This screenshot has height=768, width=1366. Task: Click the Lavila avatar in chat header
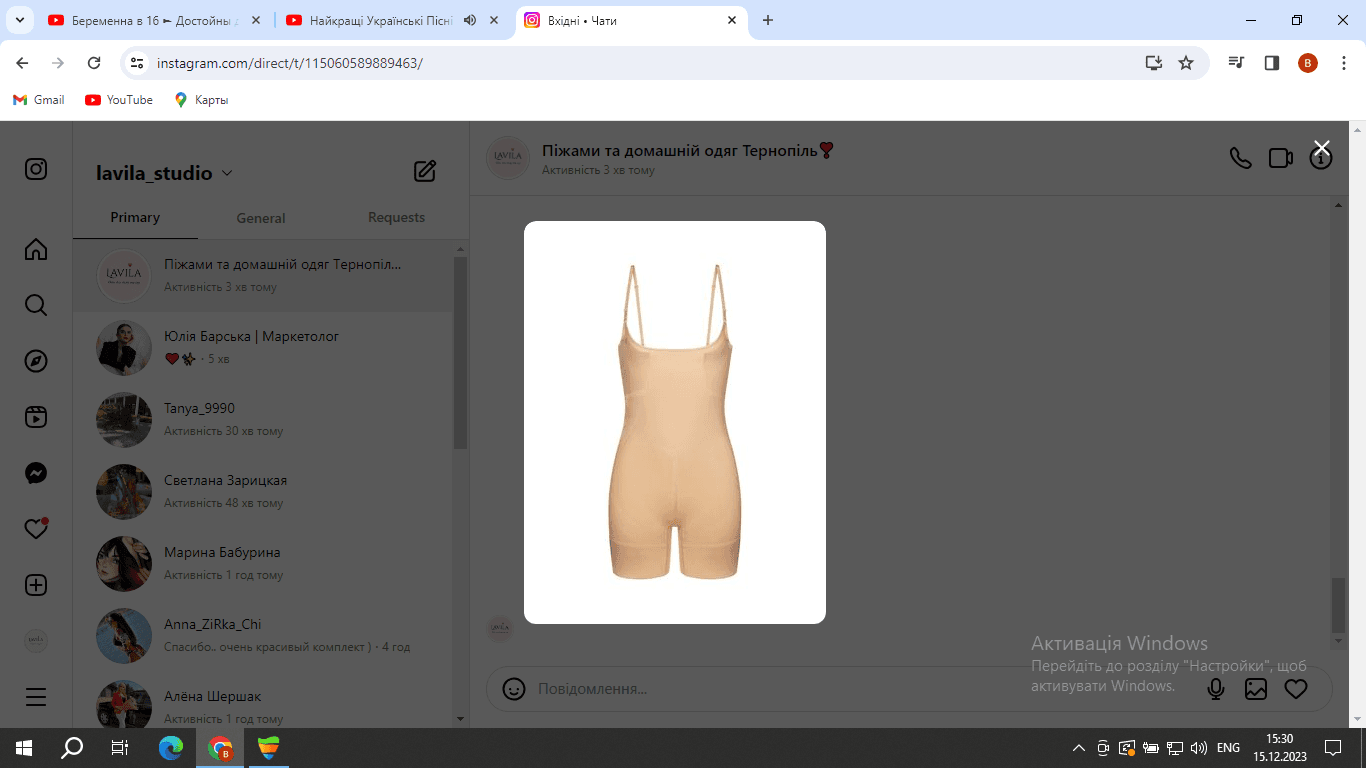coord(508,158)
